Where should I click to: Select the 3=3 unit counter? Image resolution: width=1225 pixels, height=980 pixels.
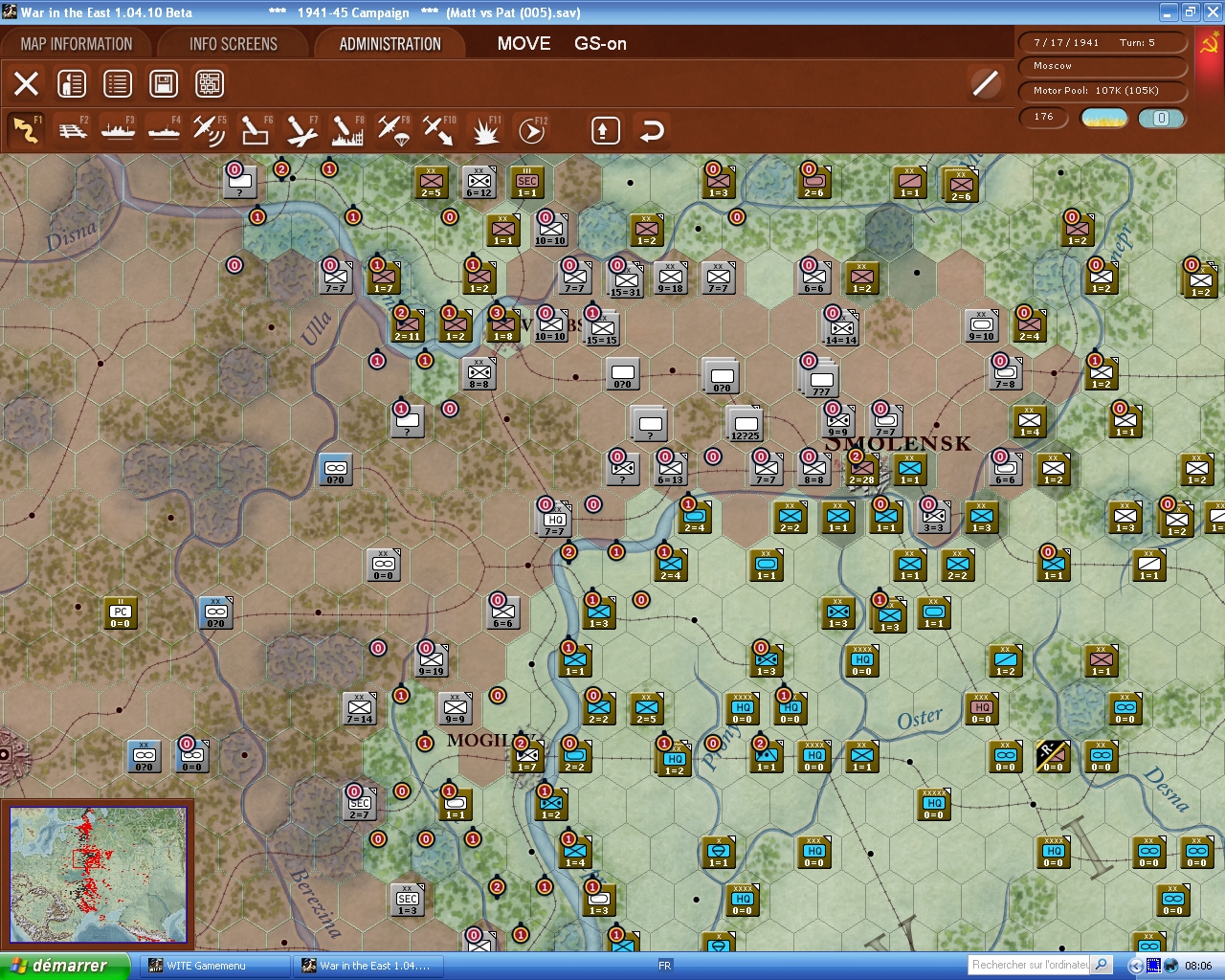[934, 518]
